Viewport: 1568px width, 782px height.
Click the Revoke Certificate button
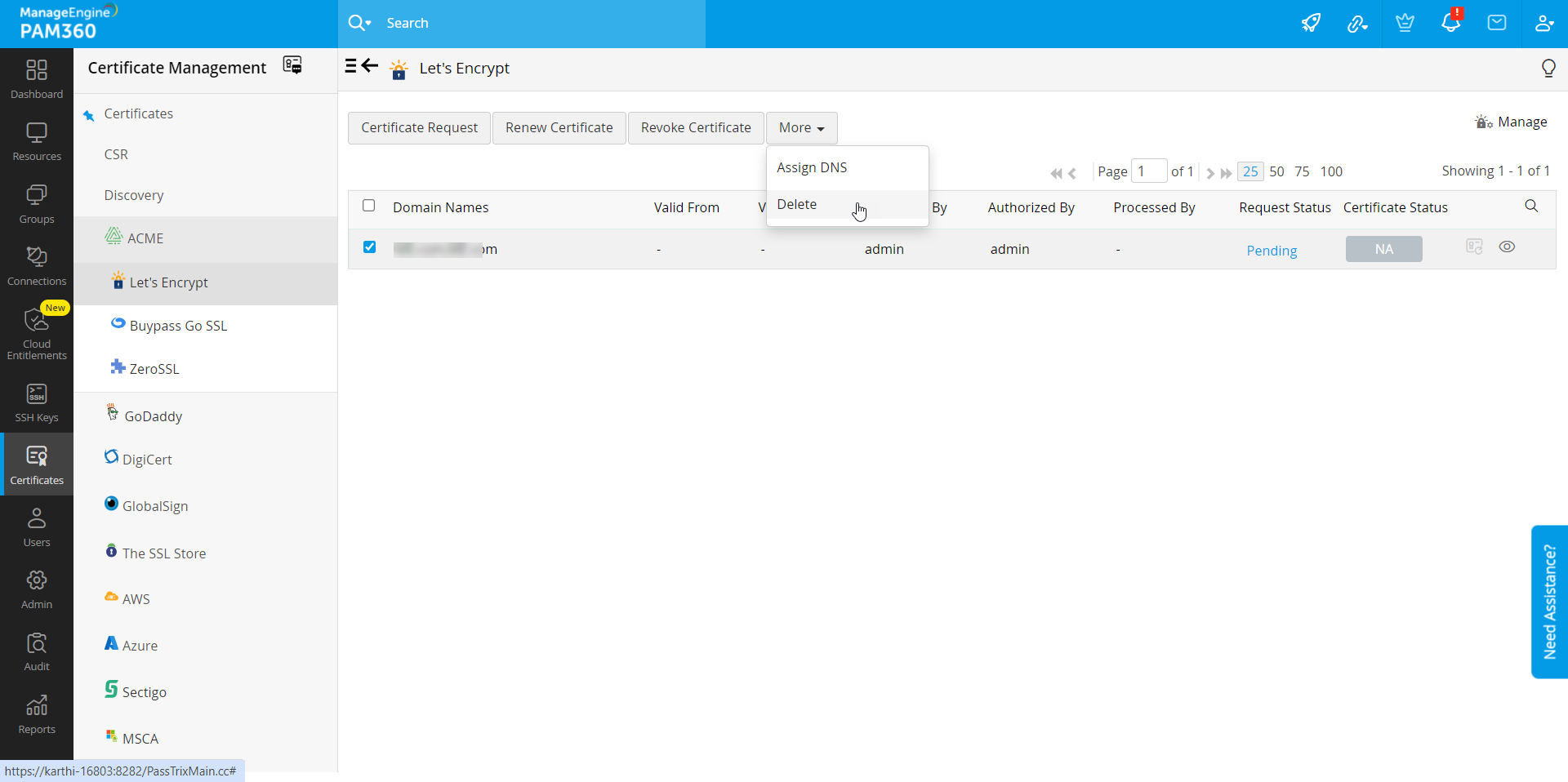point(696,128)
